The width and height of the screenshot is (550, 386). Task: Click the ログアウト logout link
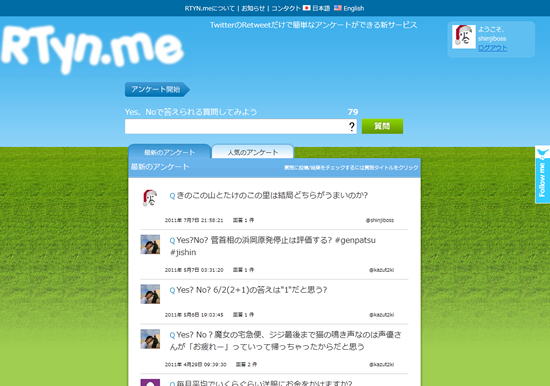pos(492,48)
